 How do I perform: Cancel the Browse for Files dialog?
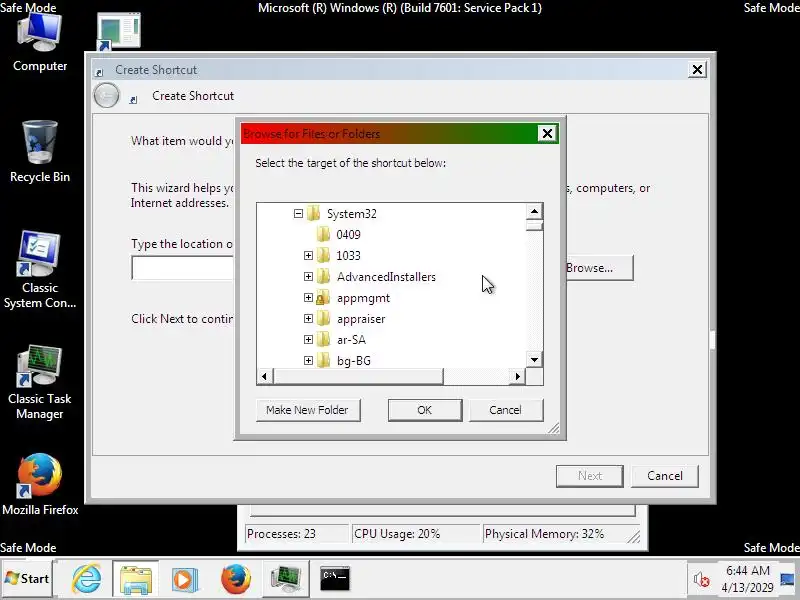[x=506, y=410]
